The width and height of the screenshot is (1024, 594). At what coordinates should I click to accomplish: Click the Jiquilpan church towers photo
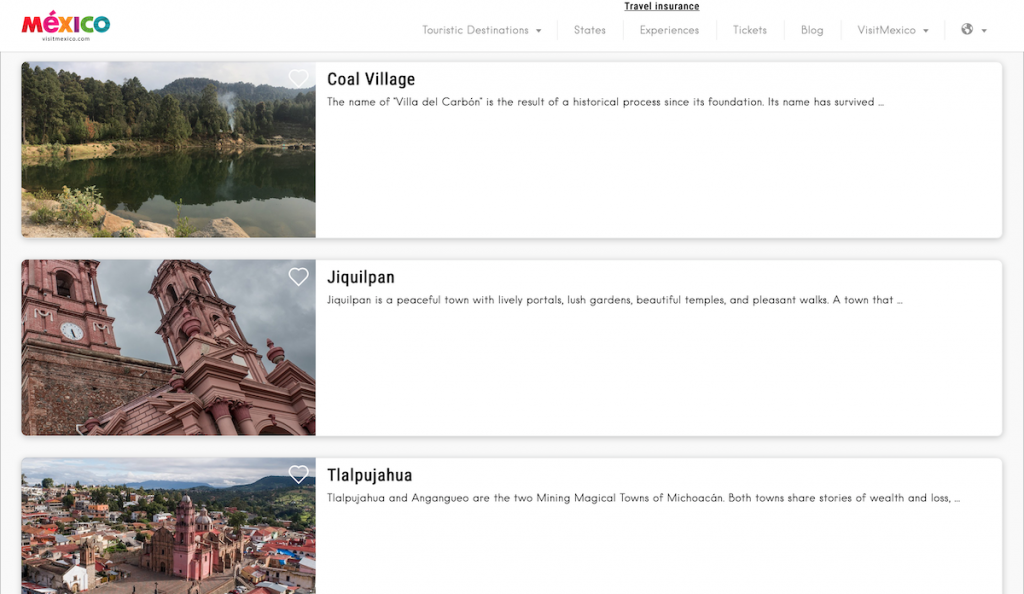168,347
